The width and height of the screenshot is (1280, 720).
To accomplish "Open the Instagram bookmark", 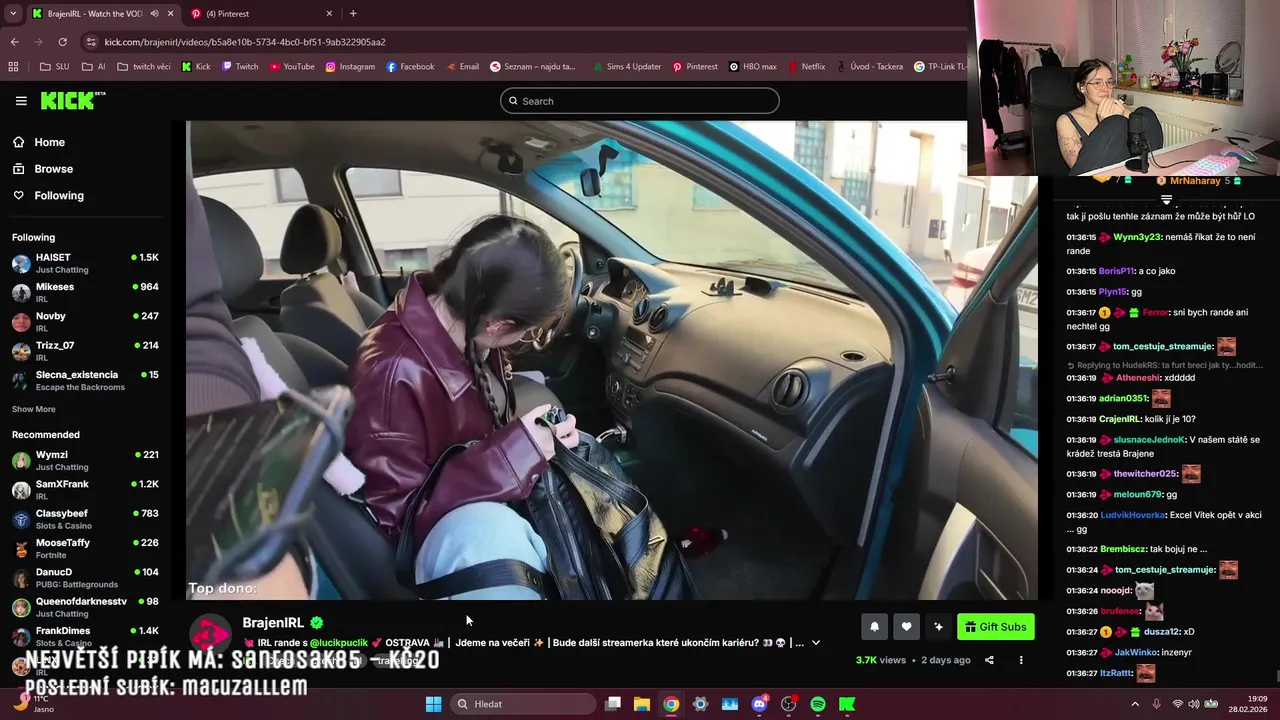I will 350,67.
